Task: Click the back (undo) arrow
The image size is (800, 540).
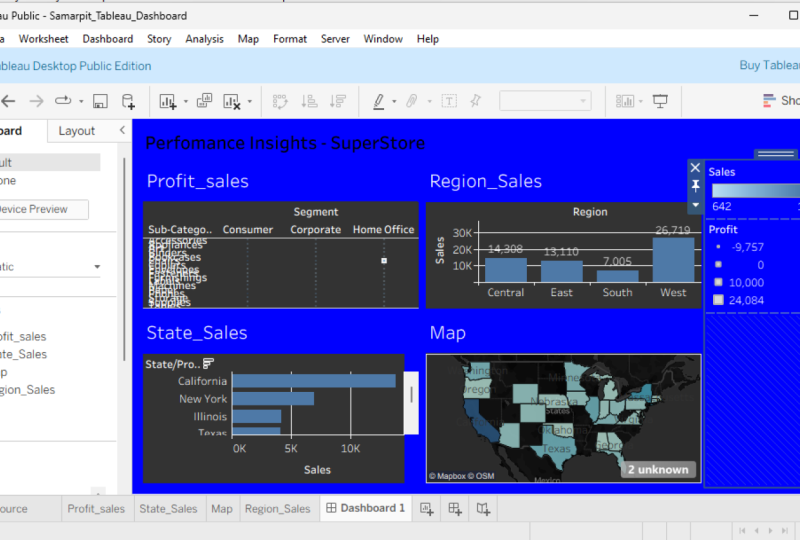Action: 8,101
